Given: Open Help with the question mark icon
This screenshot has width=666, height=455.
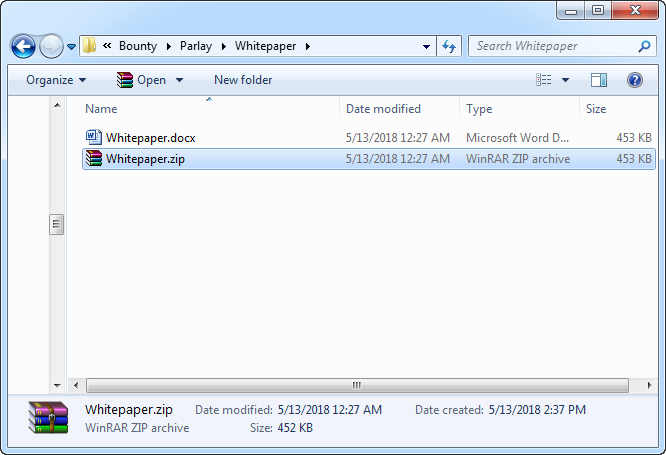Looking at the screenshot, I should click(635, 80).
